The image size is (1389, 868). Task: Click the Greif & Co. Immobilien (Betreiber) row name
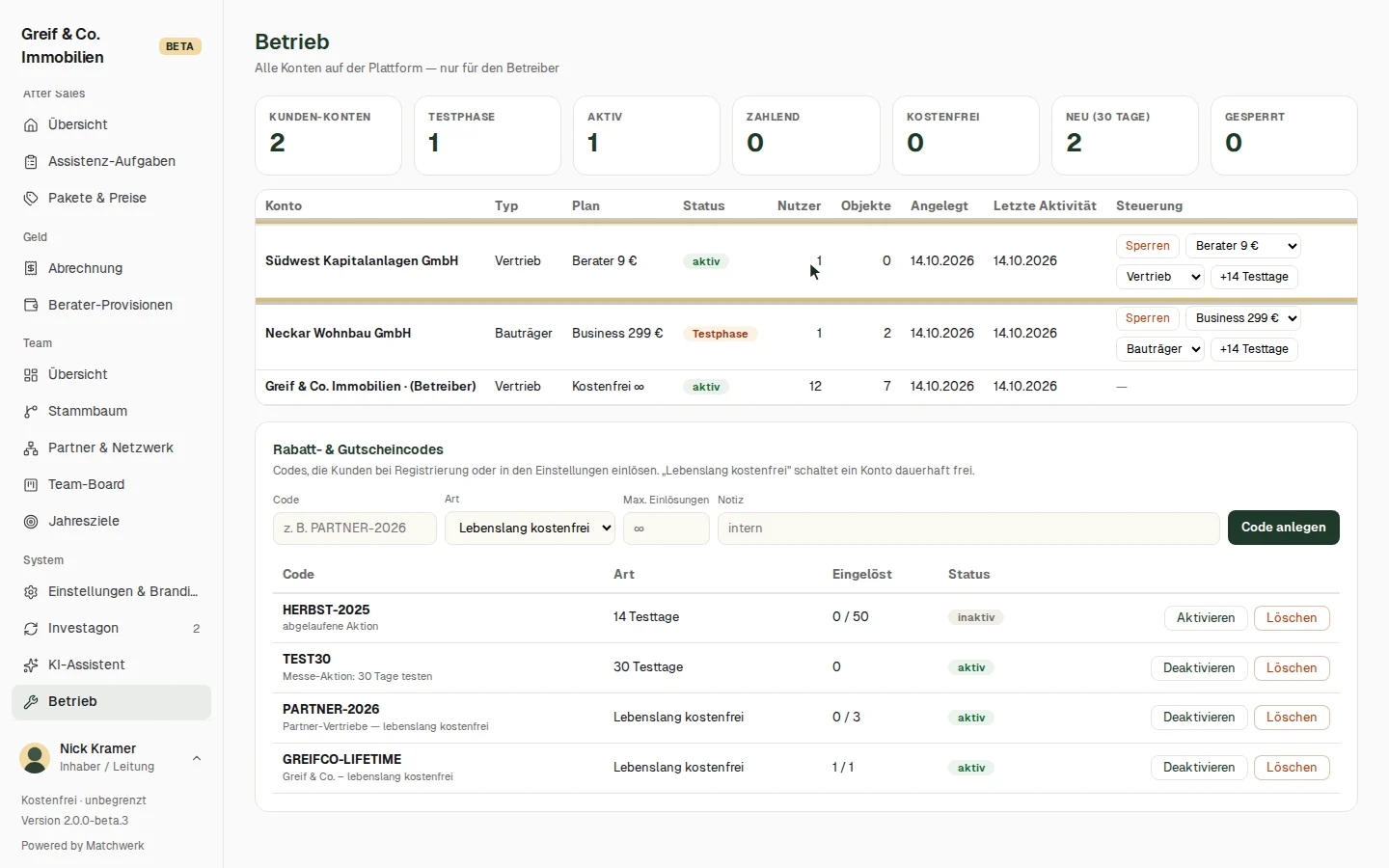(370, 387)
